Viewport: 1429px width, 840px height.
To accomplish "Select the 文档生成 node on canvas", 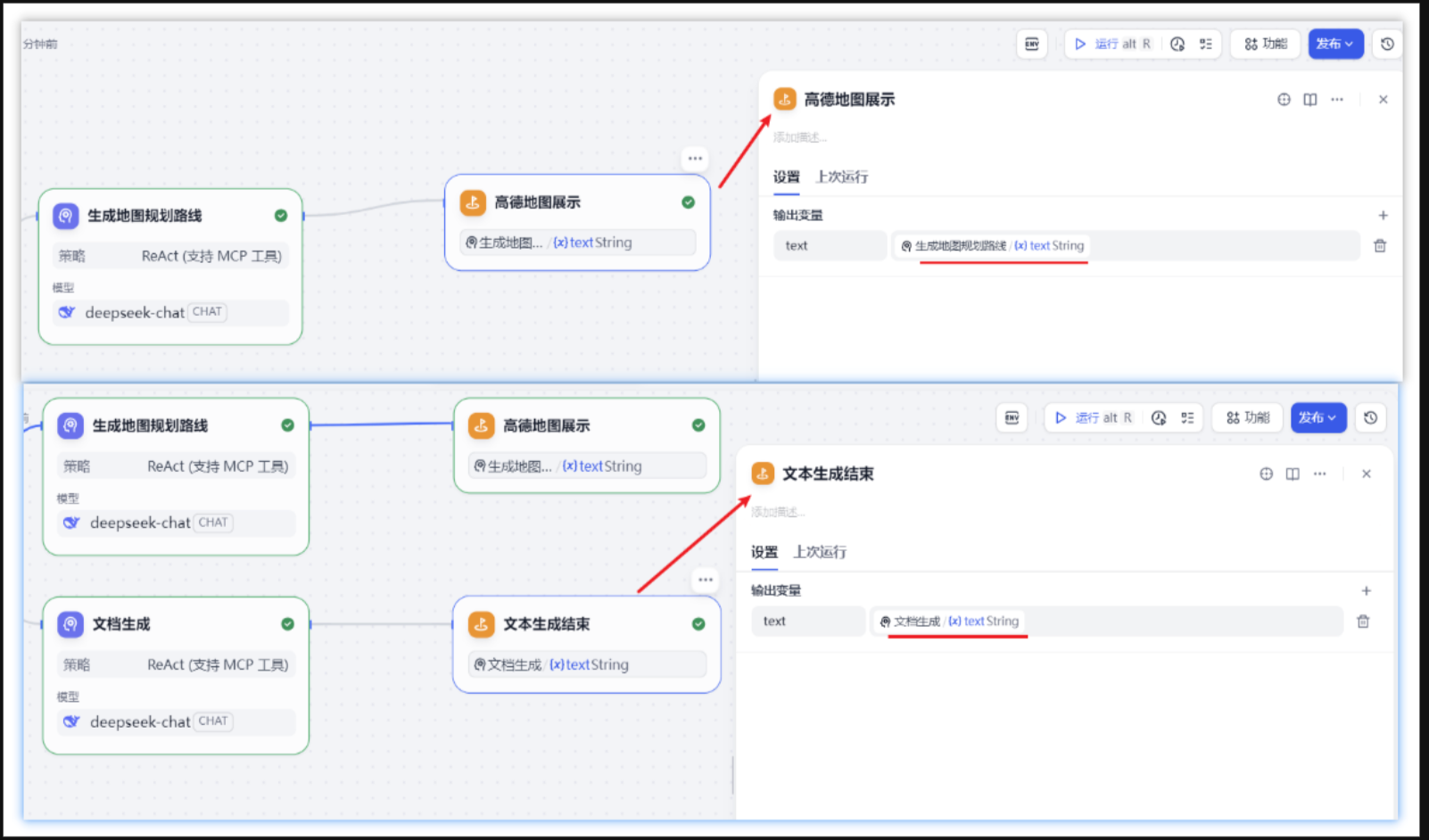I will 176,675.
